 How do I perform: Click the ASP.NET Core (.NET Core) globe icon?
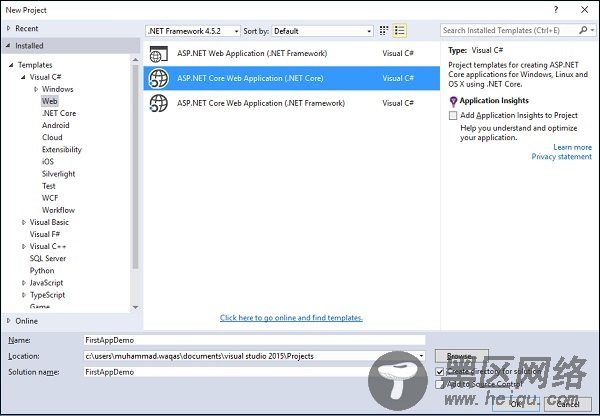pos(158,78)
